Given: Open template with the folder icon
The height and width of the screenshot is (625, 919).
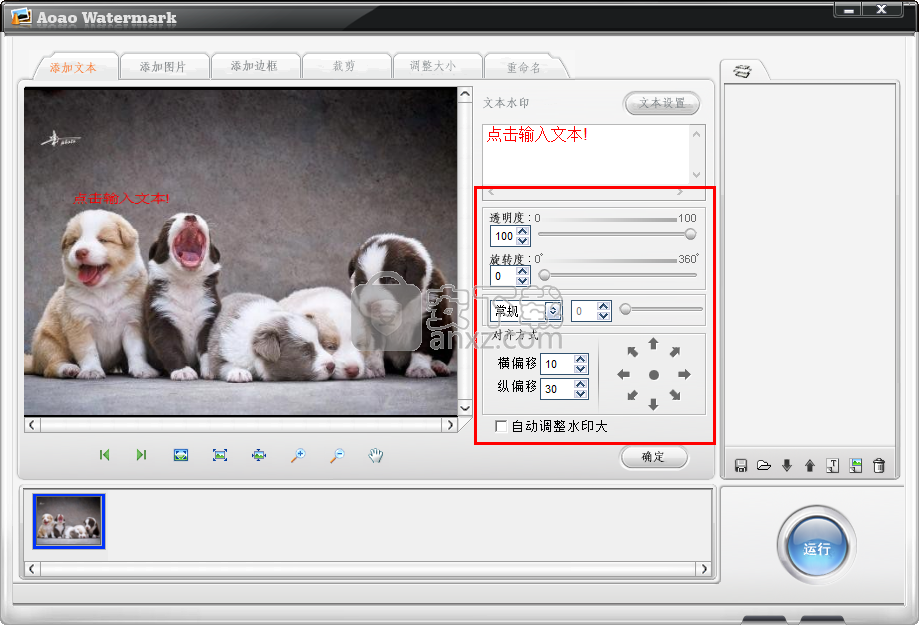Looking at the screenshot, I should tap(764, 466).
